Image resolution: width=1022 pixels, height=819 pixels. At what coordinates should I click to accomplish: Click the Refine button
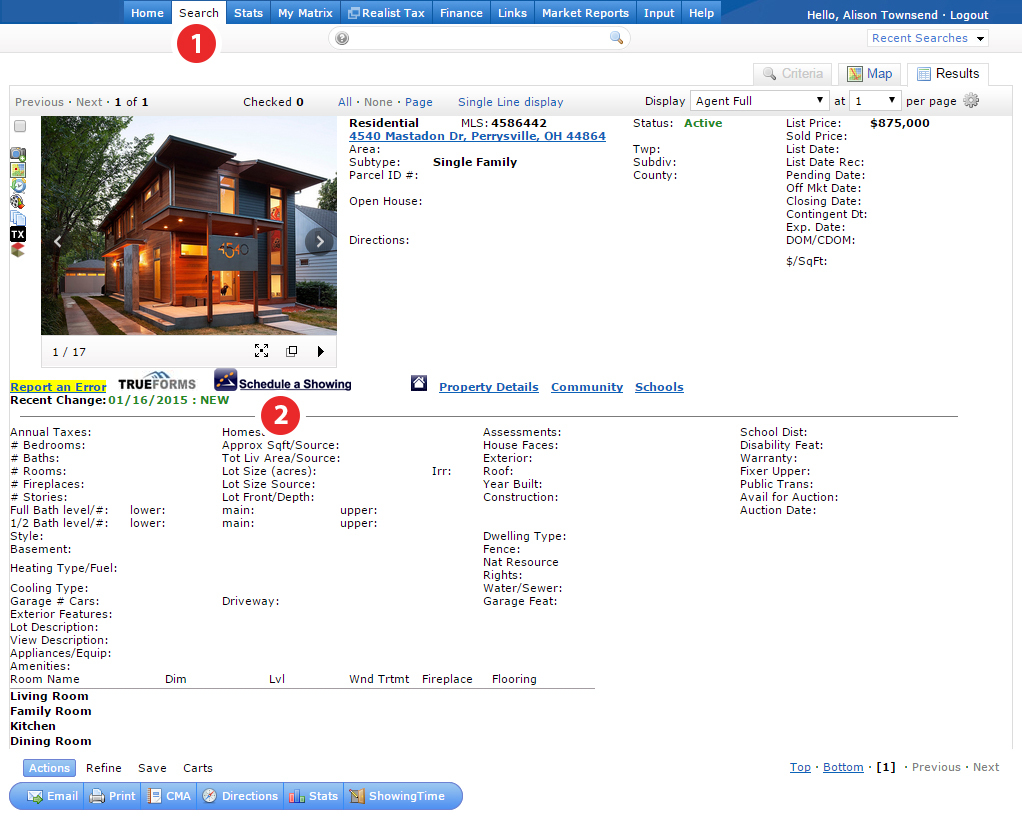click(104, 768)
